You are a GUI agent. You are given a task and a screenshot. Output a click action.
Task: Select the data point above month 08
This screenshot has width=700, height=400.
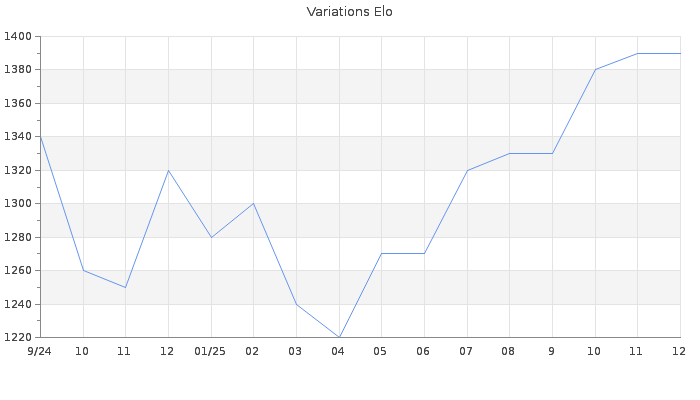509,153
